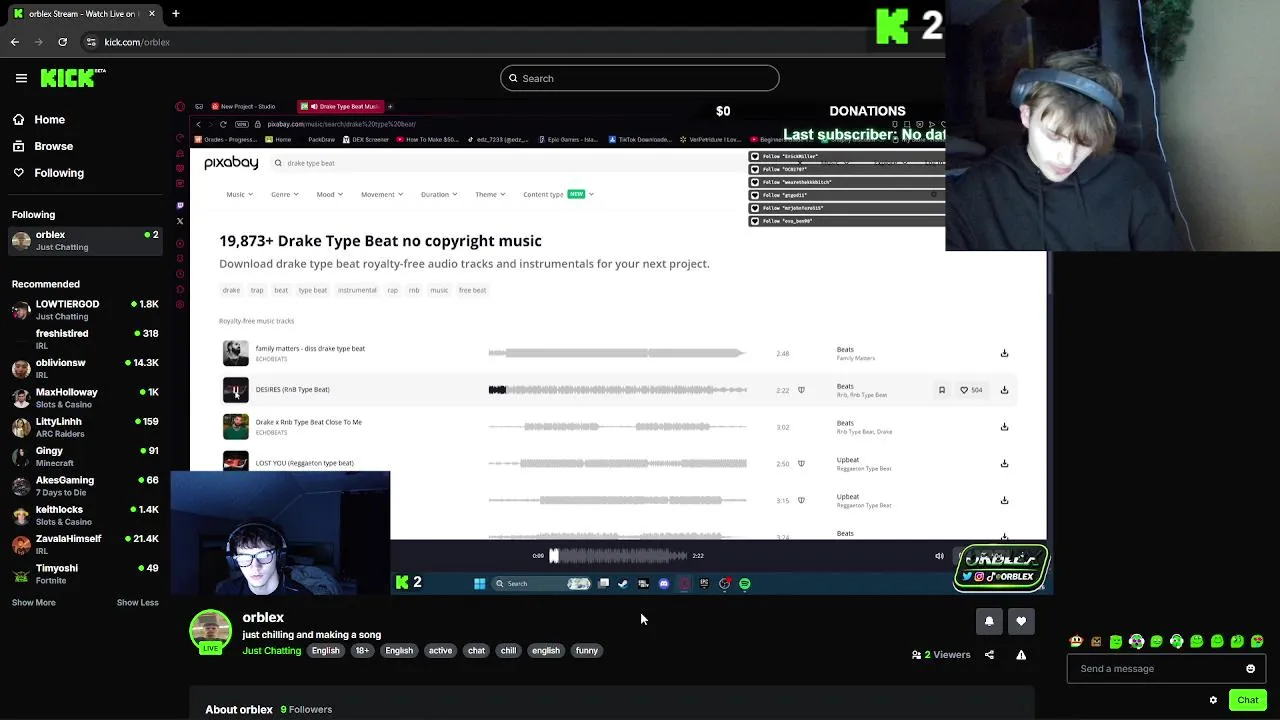The image size is (1280, 720).
Task: Open oblivionsw's recommended channel
Action: [x=85, y=369]
